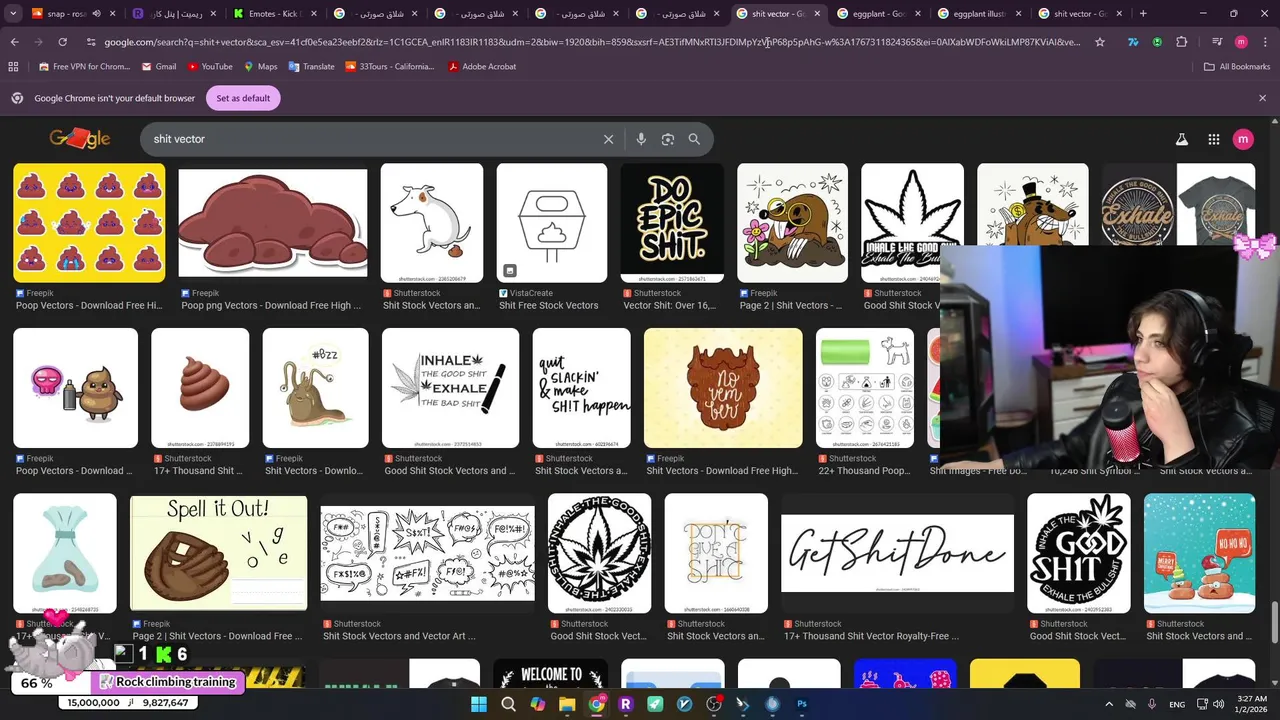1280x720 pixels.
Task: Open the Gmail bookmark
Action: point(157,66)
